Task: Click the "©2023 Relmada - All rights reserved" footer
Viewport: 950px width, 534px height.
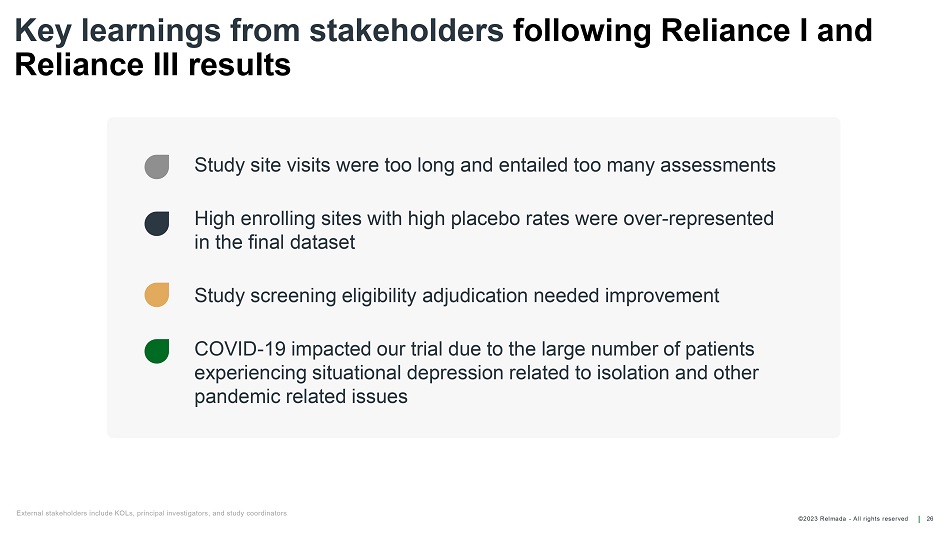Action: [852, 518]
